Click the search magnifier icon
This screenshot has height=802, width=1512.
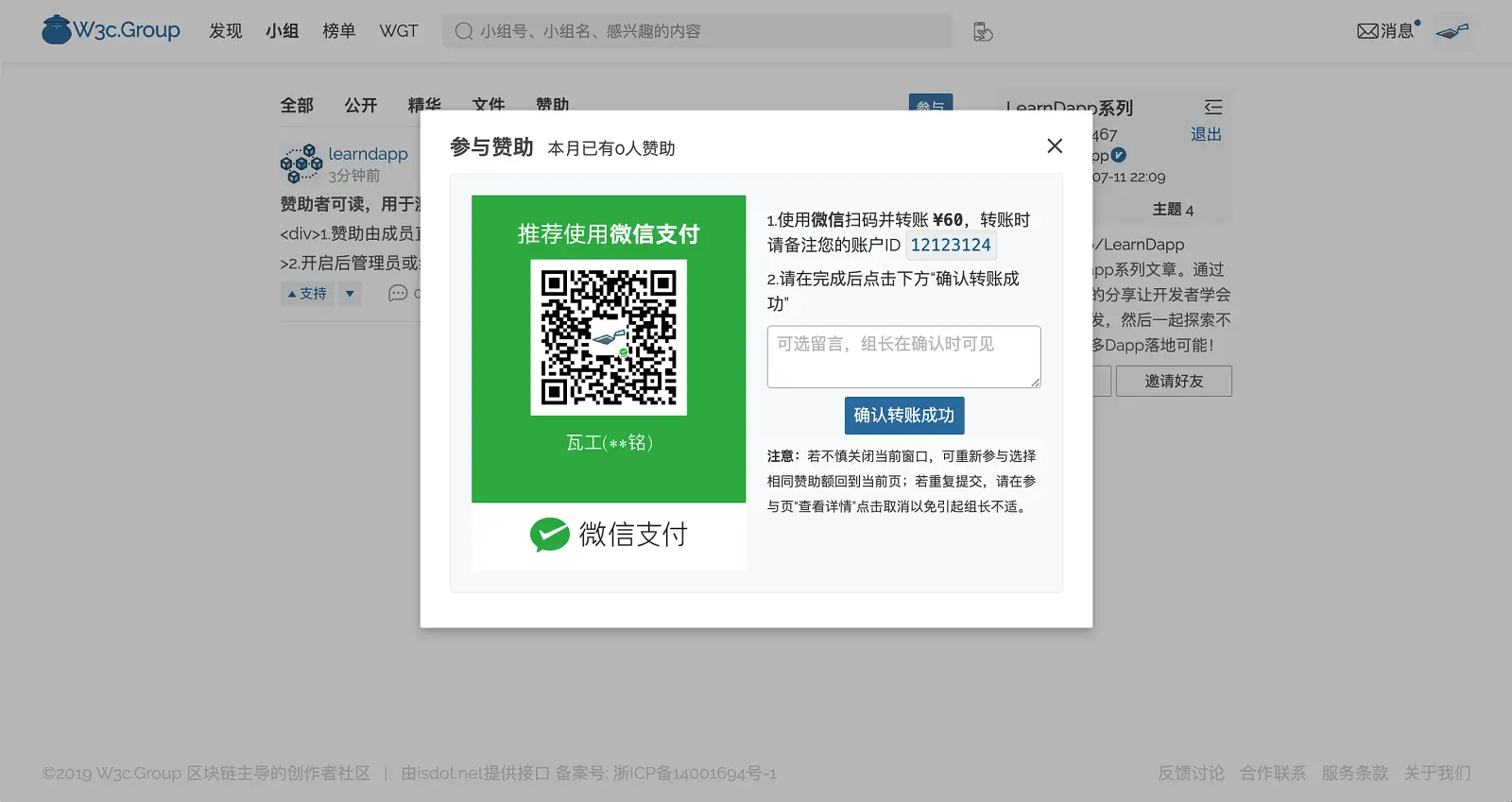point(464,31)
